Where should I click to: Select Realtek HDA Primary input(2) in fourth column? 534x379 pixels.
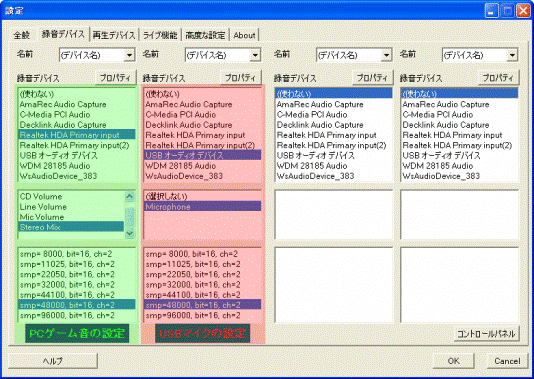460,145
